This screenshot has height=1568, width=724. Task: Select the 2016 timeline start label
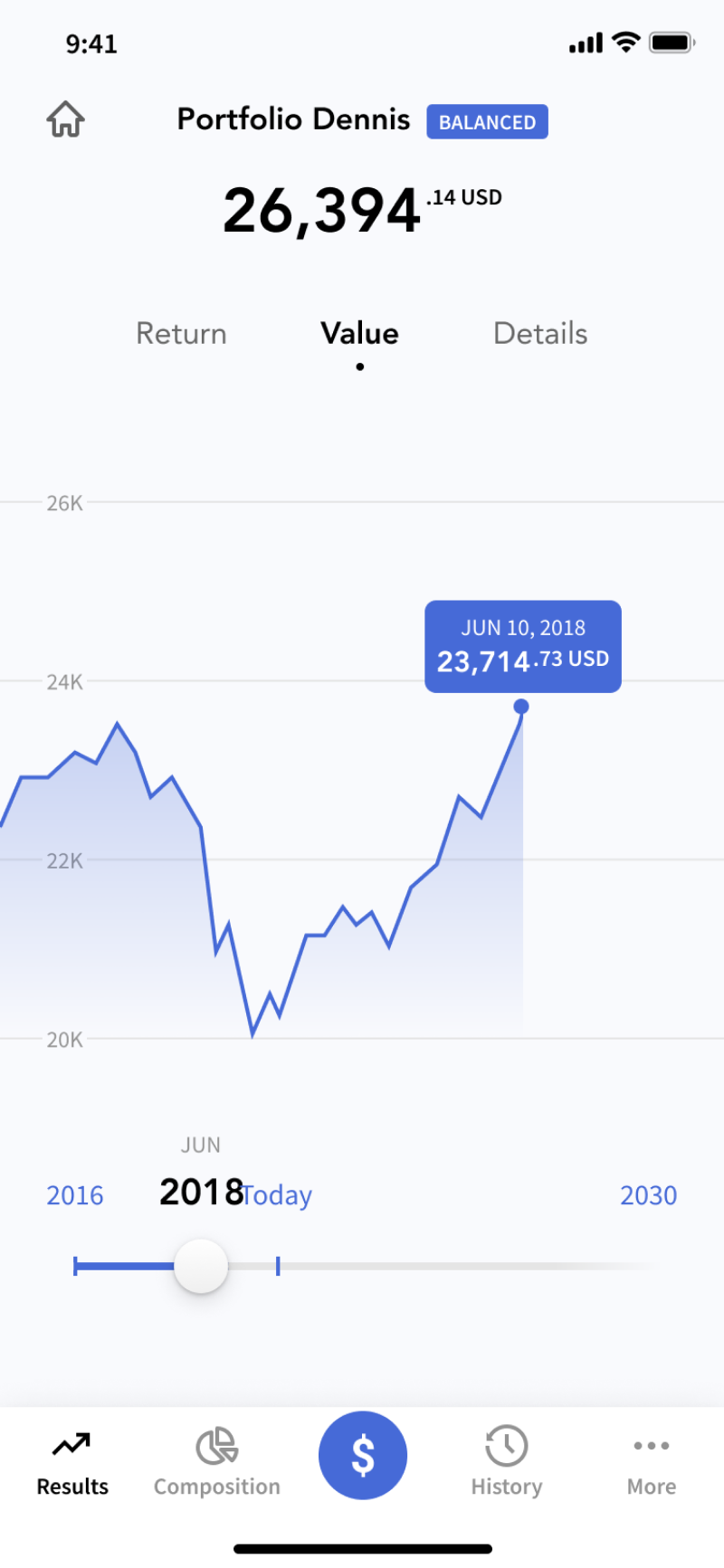(75, 1196)
